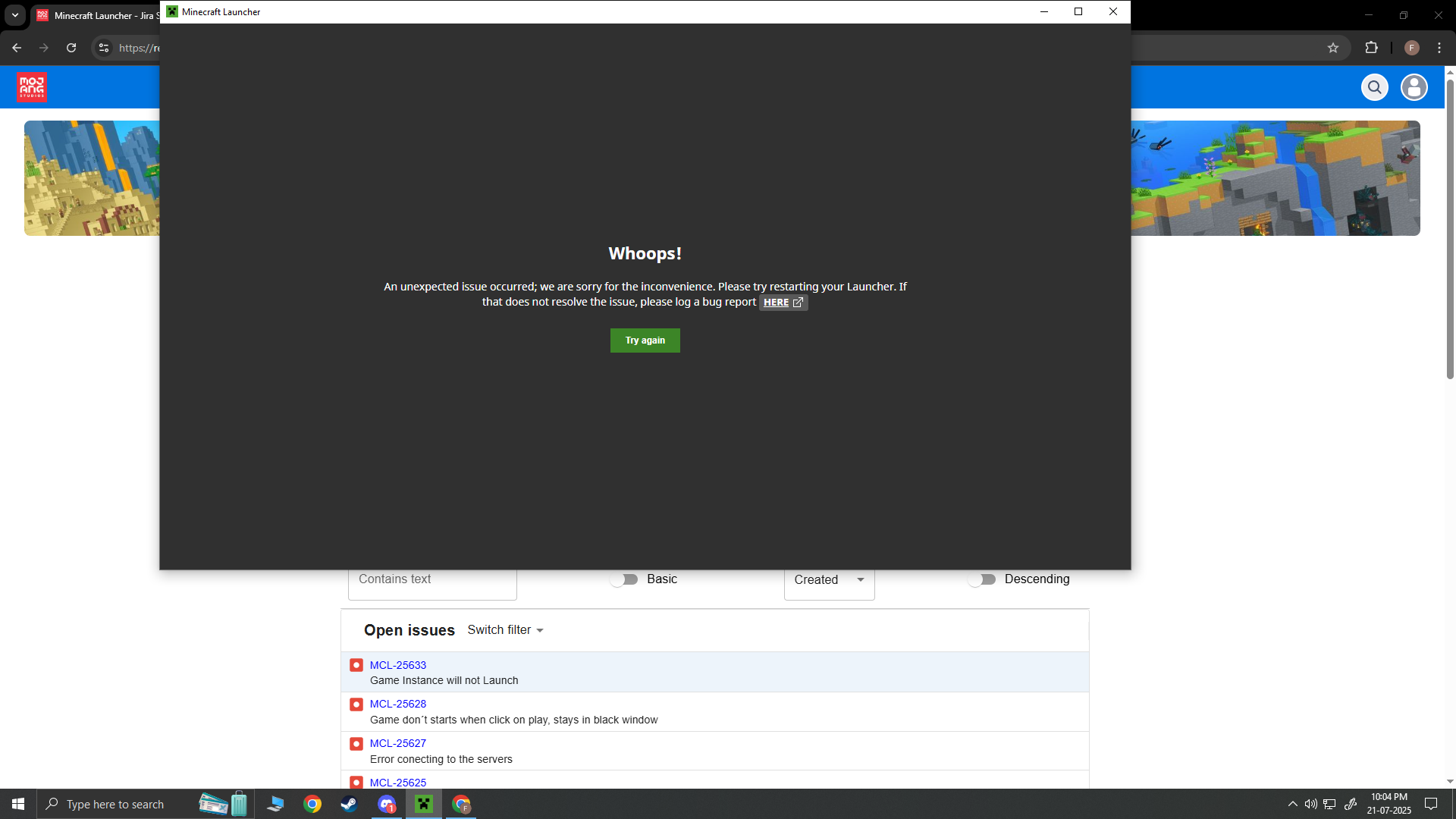Click the Minecraft Launcher taskbar icon
Viewport: 1456px width, 819px height.
point(424,804)
